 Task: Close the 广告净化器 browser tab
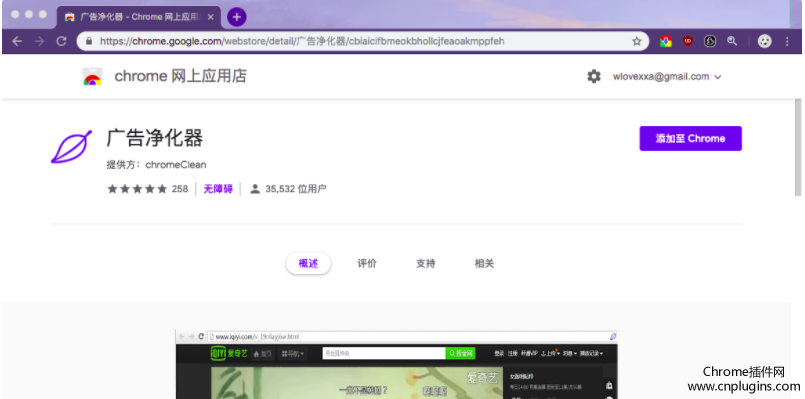point(210,17)
